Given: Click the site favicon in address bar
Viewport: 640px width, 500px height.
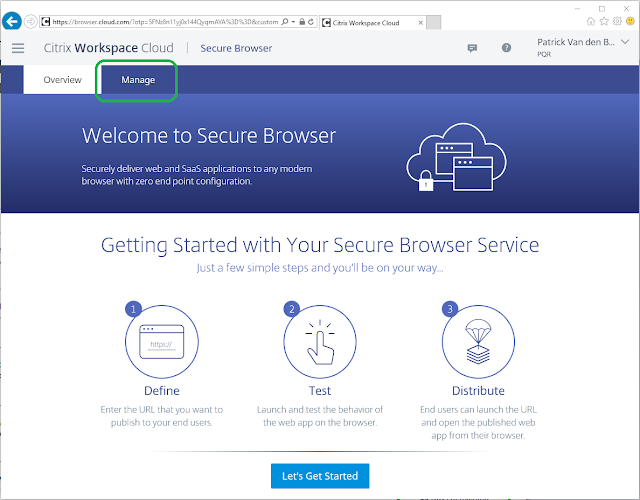Looking at the screenshot, I should (x=46, y=22).
